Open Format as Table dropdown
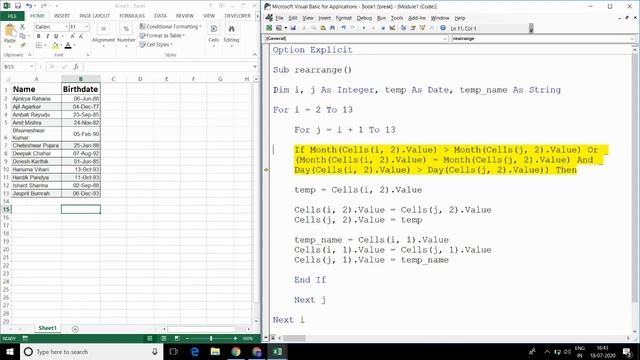The image size is (640, 360). tap(162, 36)
